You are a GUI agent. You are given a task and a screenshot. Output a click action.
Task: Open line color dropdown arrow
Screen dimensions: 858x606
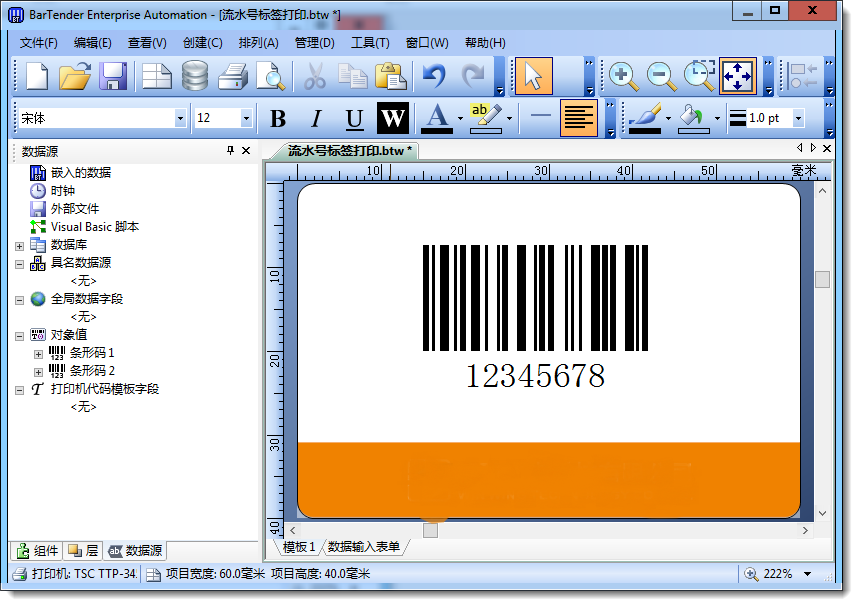coord(669,118)
